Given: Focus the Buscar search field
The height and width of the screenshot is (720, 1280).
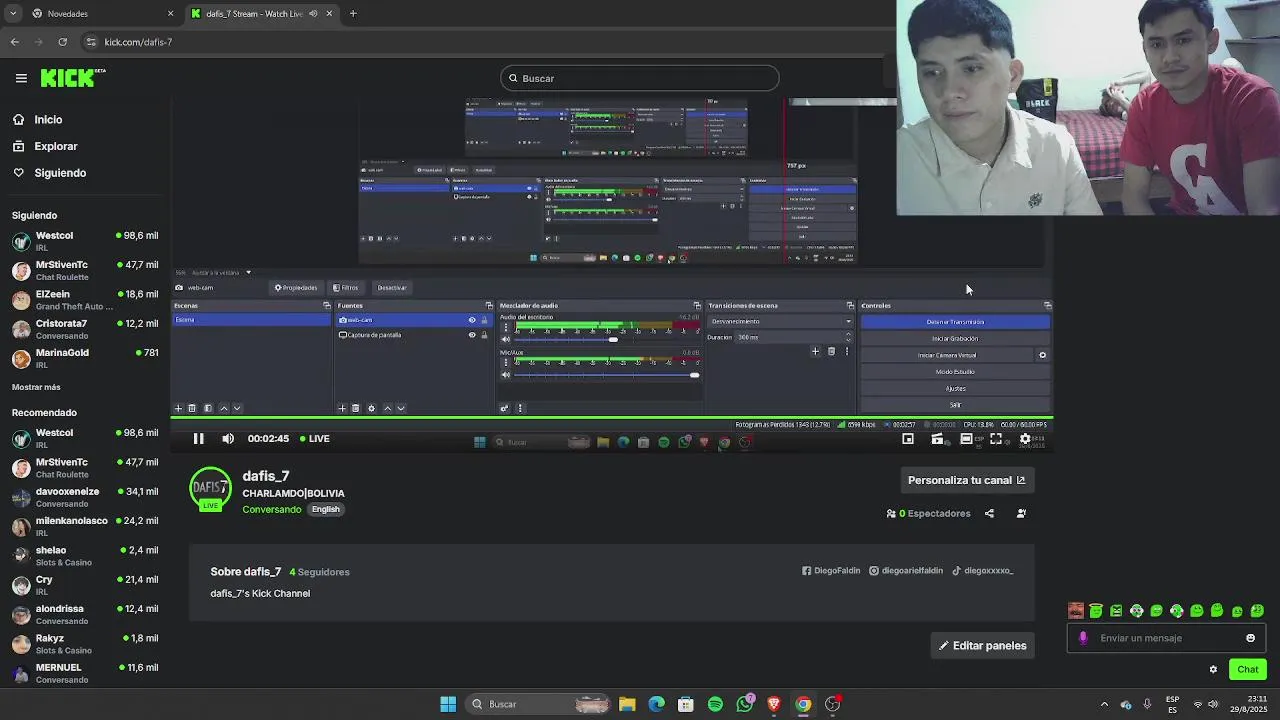Looking at the screenshot, I should pyautogui.click(x=640, y=78).
